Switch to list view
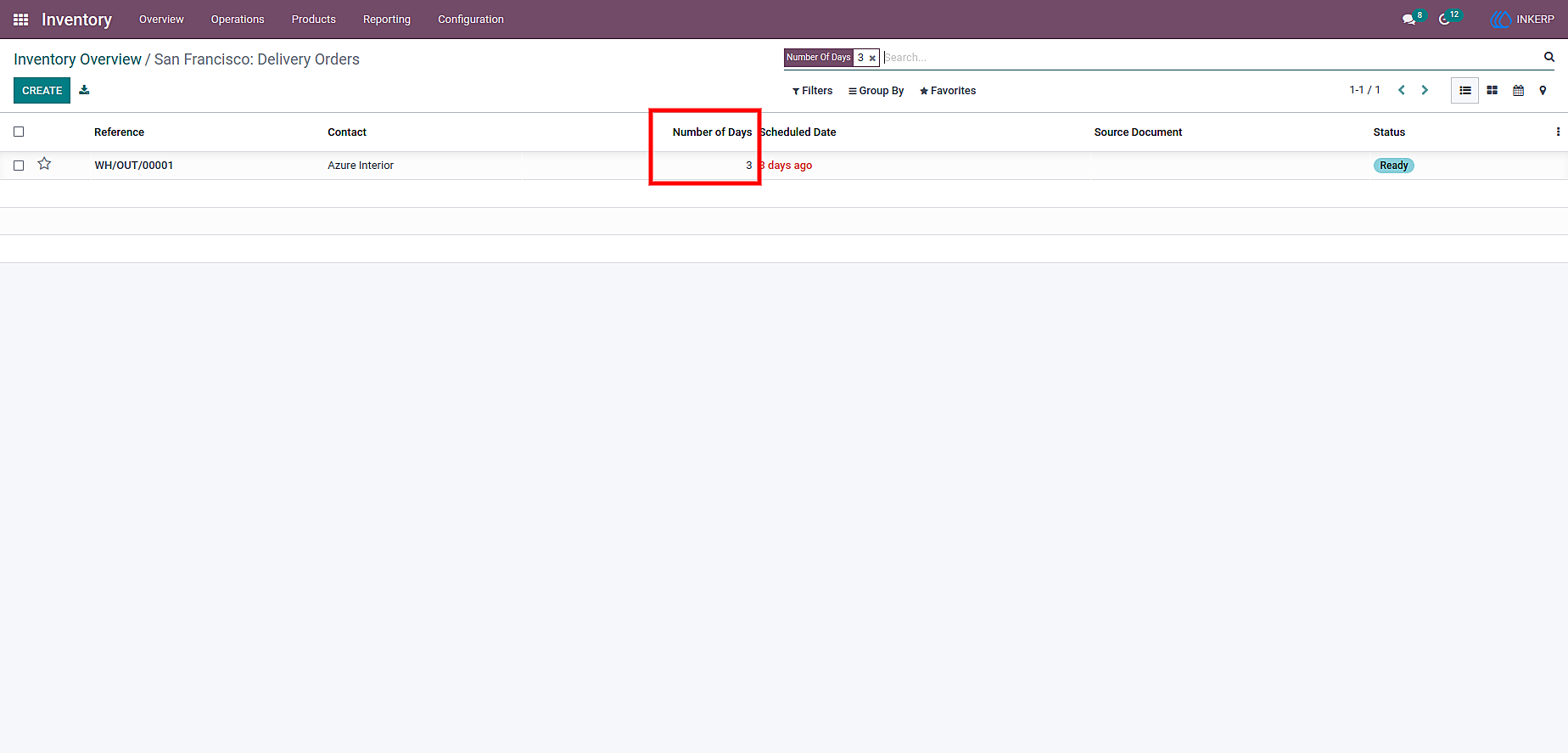The height and width of the screenshot is (753, 1568). pos(1465,90)
